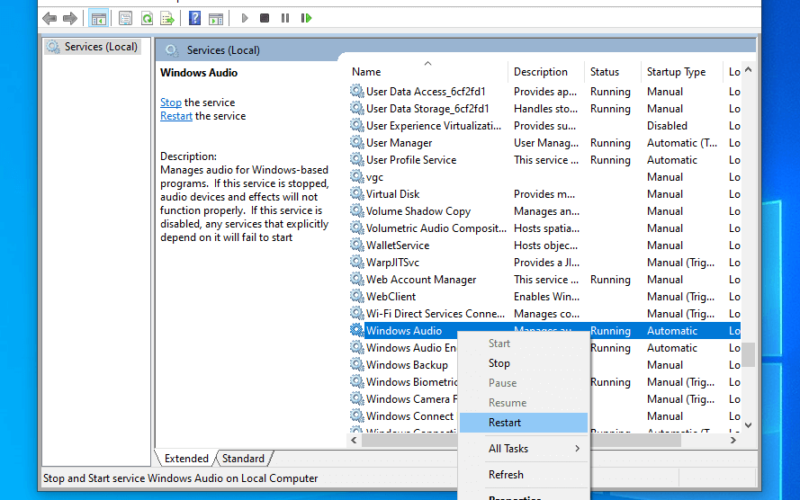This screenshot has width=800, height=500.
Task: Click vertical scrollbar up arrow
Action: 748,70
